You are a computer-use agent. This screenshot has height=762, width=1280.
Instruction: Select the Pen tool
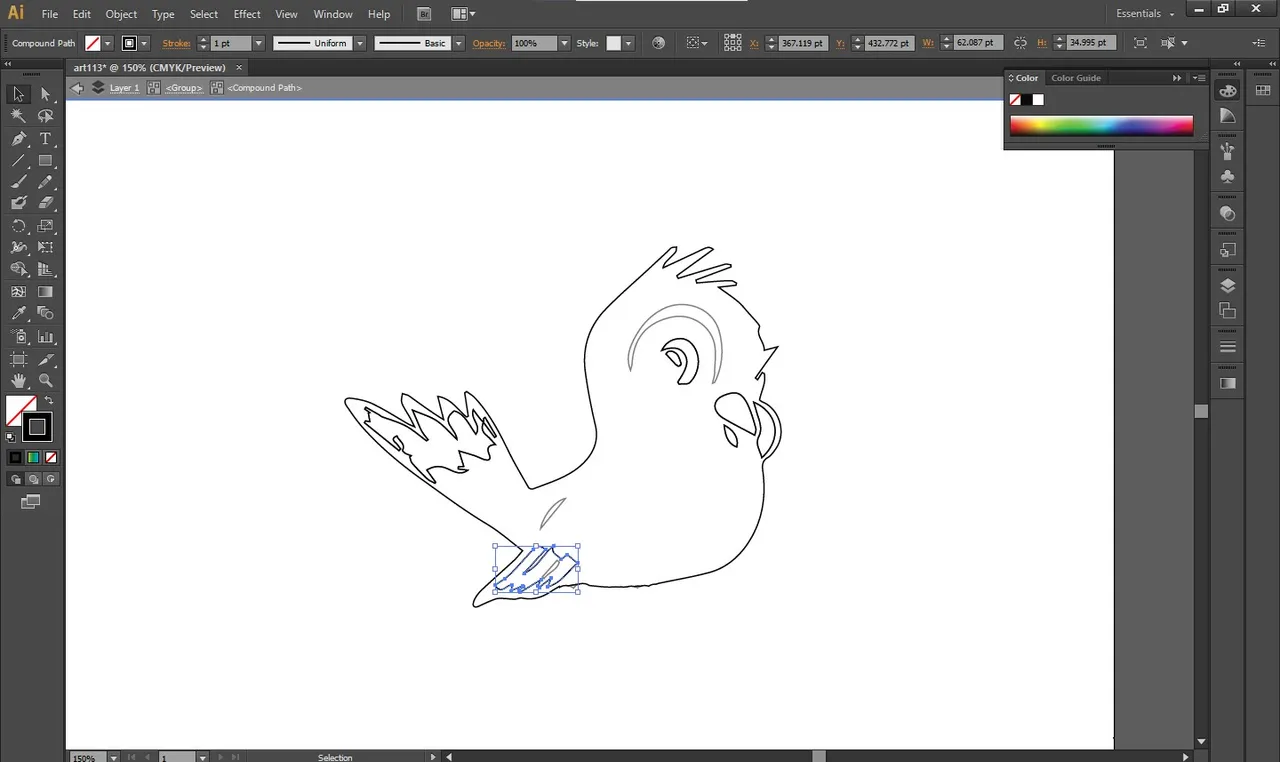pos(18,138)
